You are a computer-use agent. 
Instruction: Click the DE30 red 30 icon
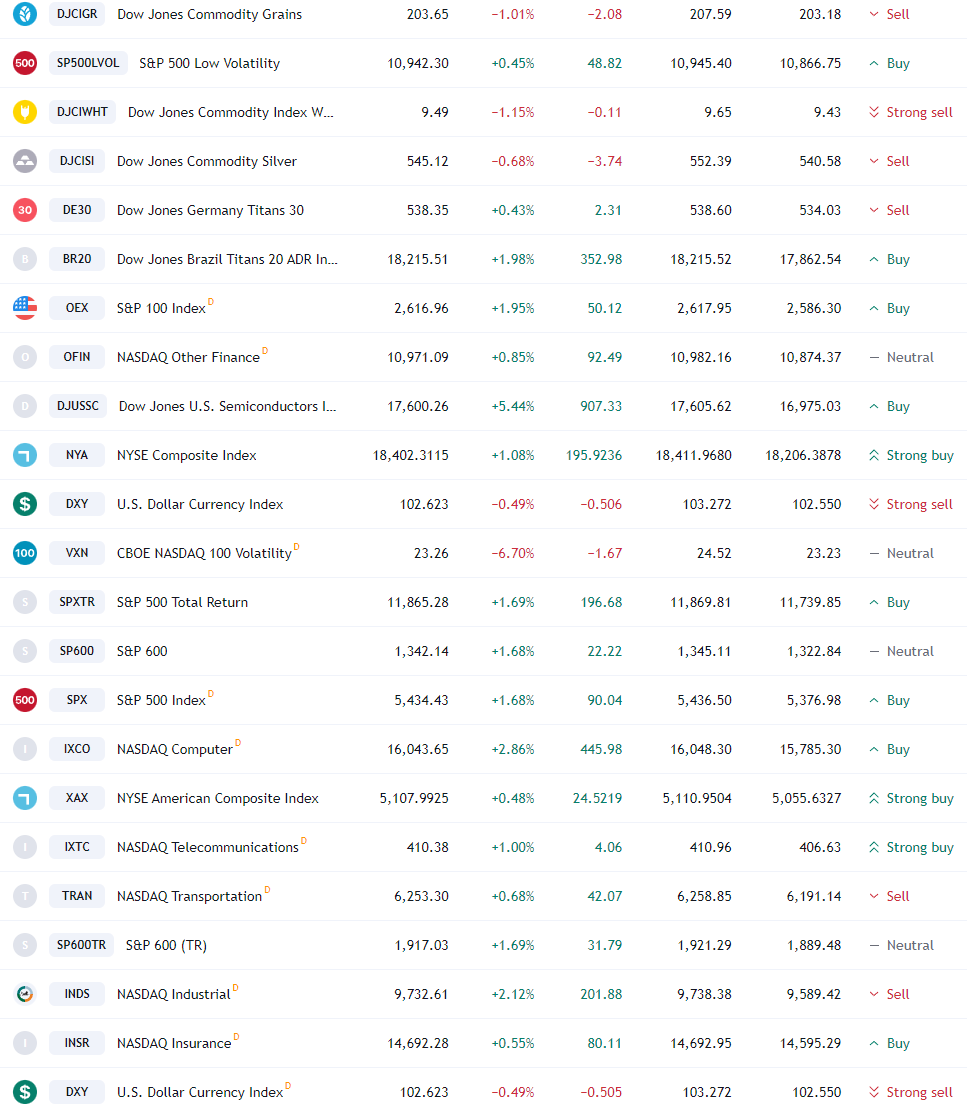25,210
